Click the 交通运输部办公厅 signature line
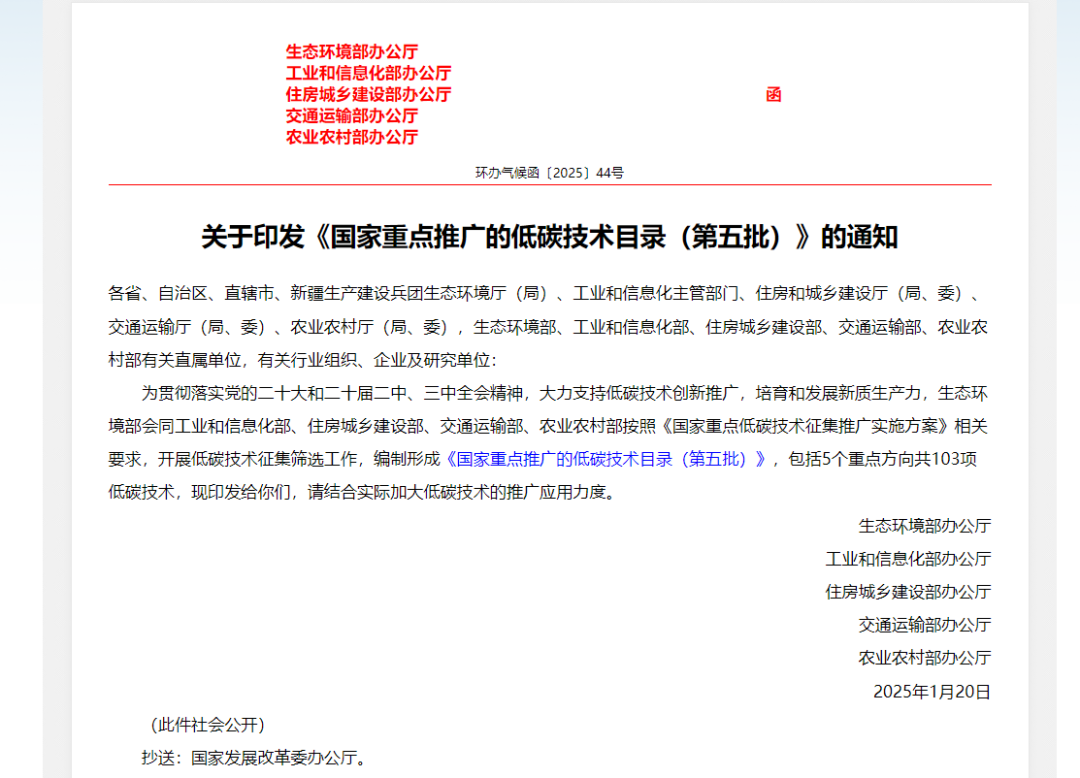This screenshot has width=1080, height=778. coord(926,624)
